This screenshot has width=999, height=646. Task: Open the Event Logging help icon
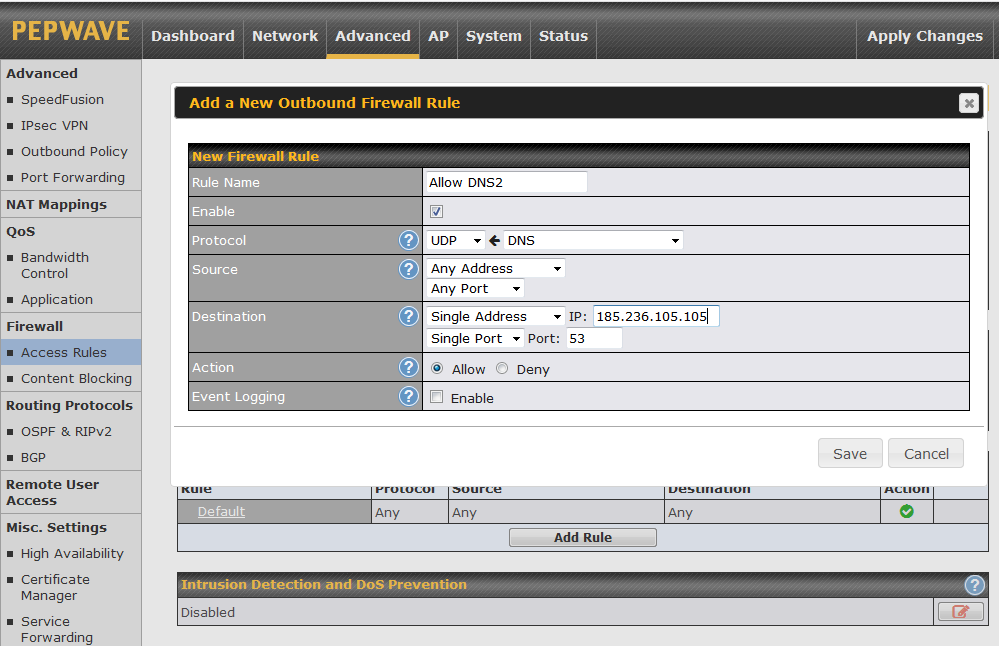point(408,396)
